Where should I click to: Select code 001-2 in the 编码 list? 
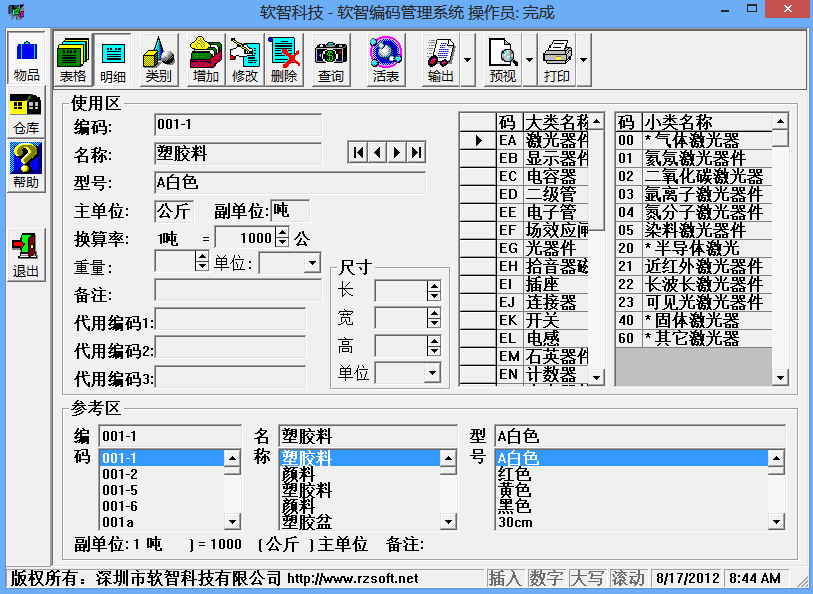pyautogui.click(x=162, y=474)
